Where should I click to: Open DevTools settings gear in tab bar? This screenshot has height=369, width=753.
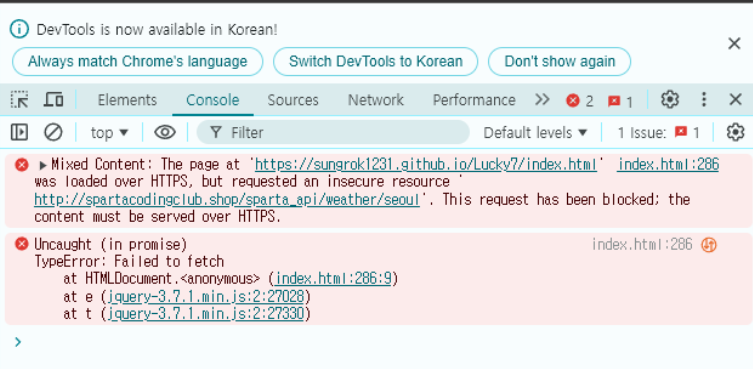tap(670, 100)
